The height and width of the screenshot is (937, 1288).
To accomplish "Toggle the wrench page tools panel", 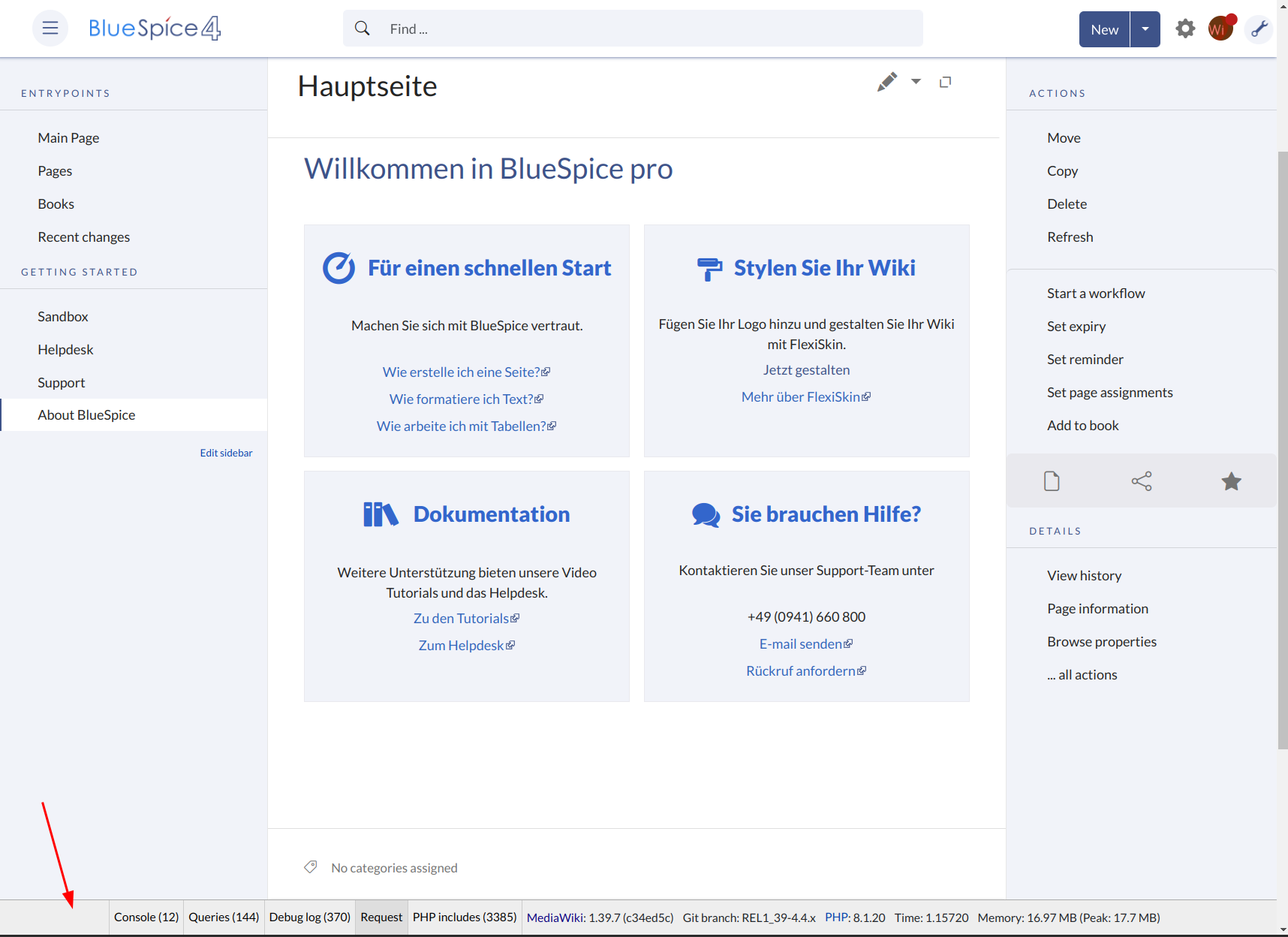I will click(x=1259, y=29).
